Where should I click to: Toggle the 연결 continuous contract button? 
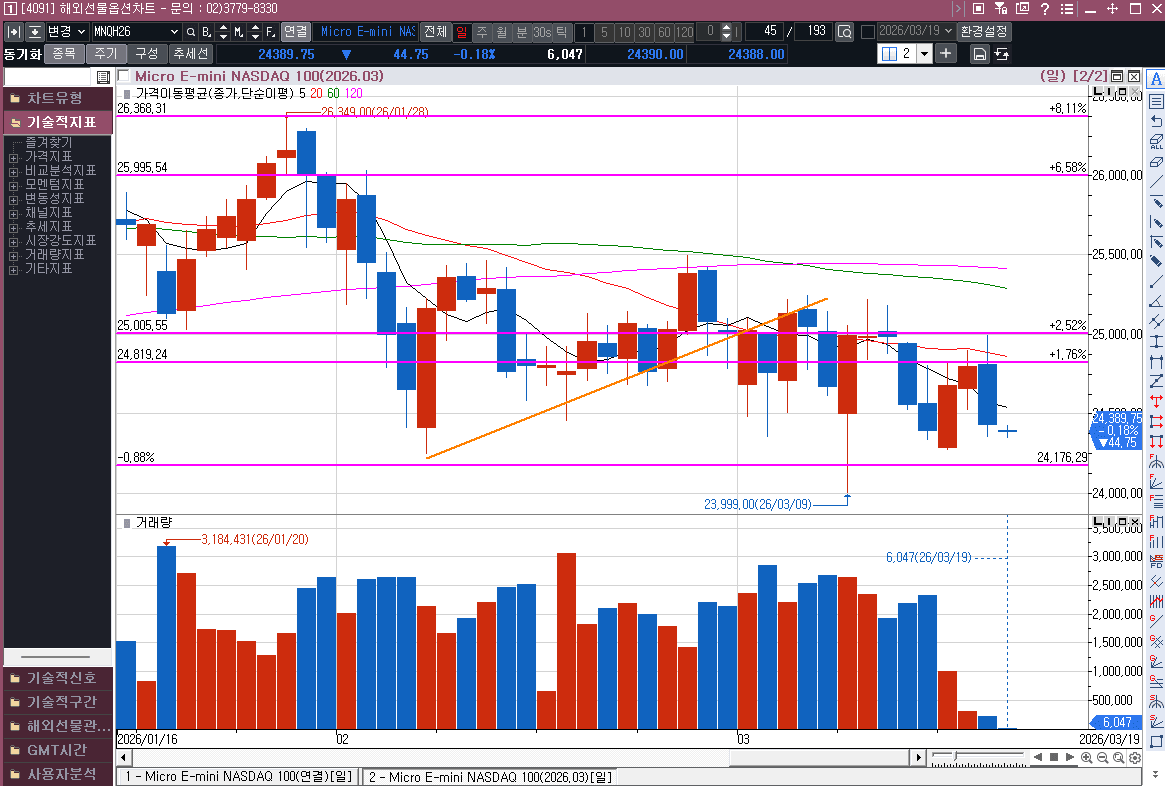click(295, 32)
